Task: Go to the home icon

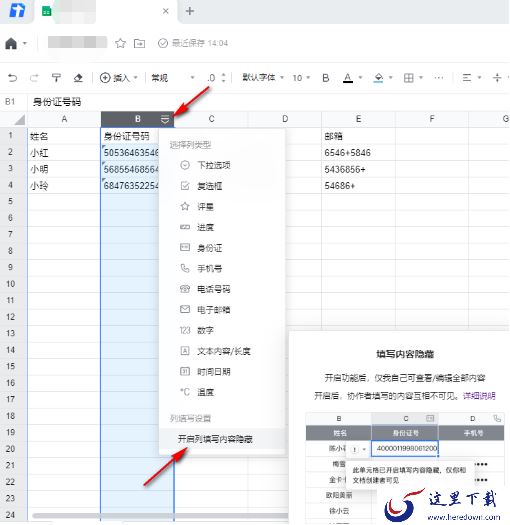Action: coord(11,43)
